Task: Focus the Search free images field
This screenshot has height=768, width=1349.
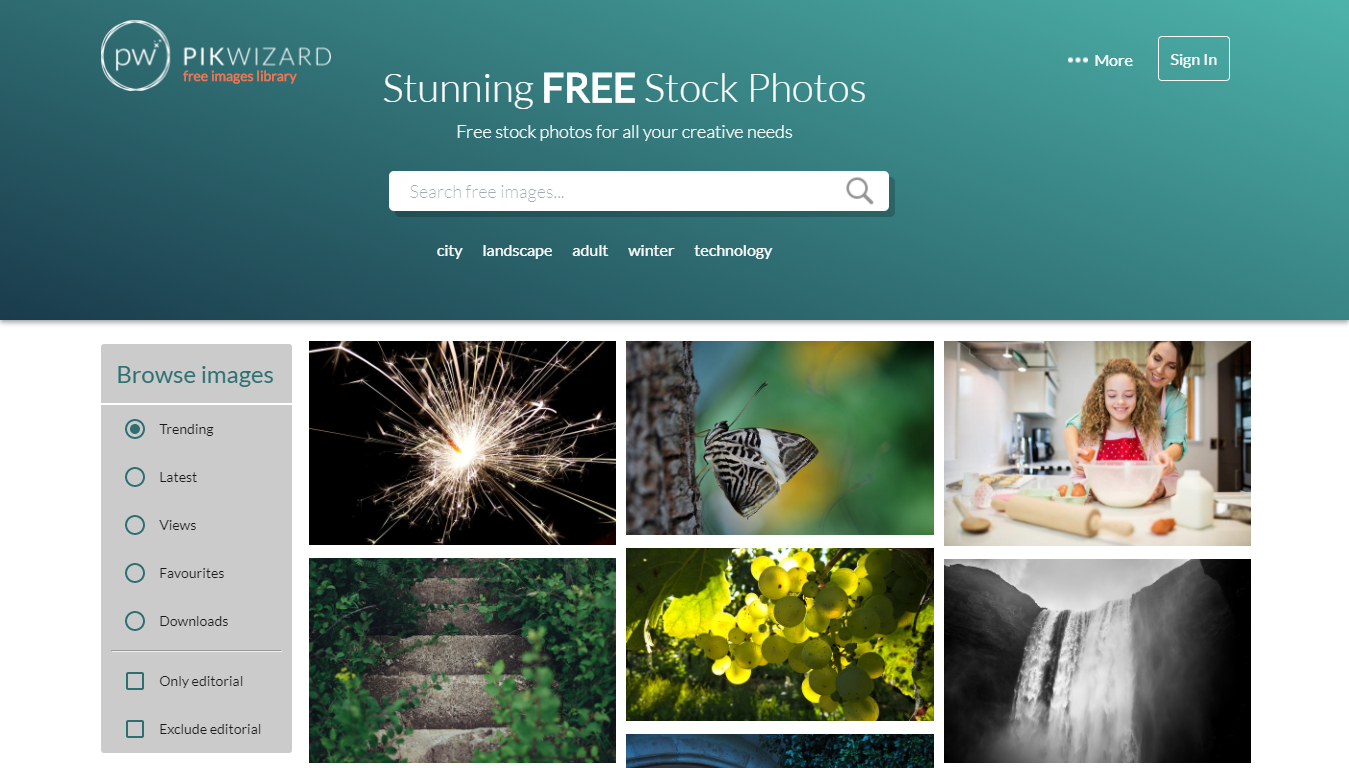Action: 617,191
